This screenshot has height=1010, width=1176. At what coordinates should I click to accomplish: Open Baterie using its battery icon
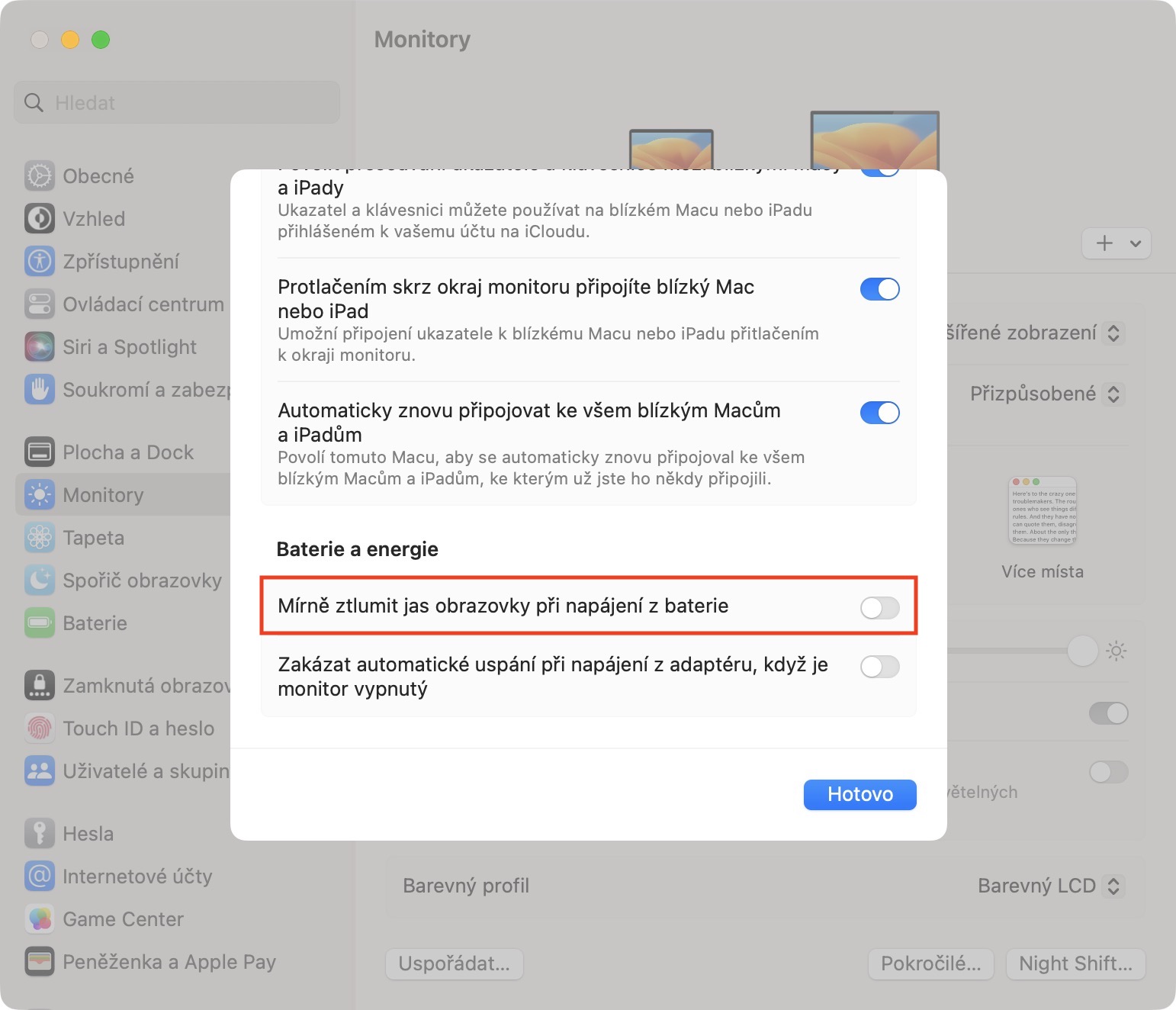click(x=40, y=623)
